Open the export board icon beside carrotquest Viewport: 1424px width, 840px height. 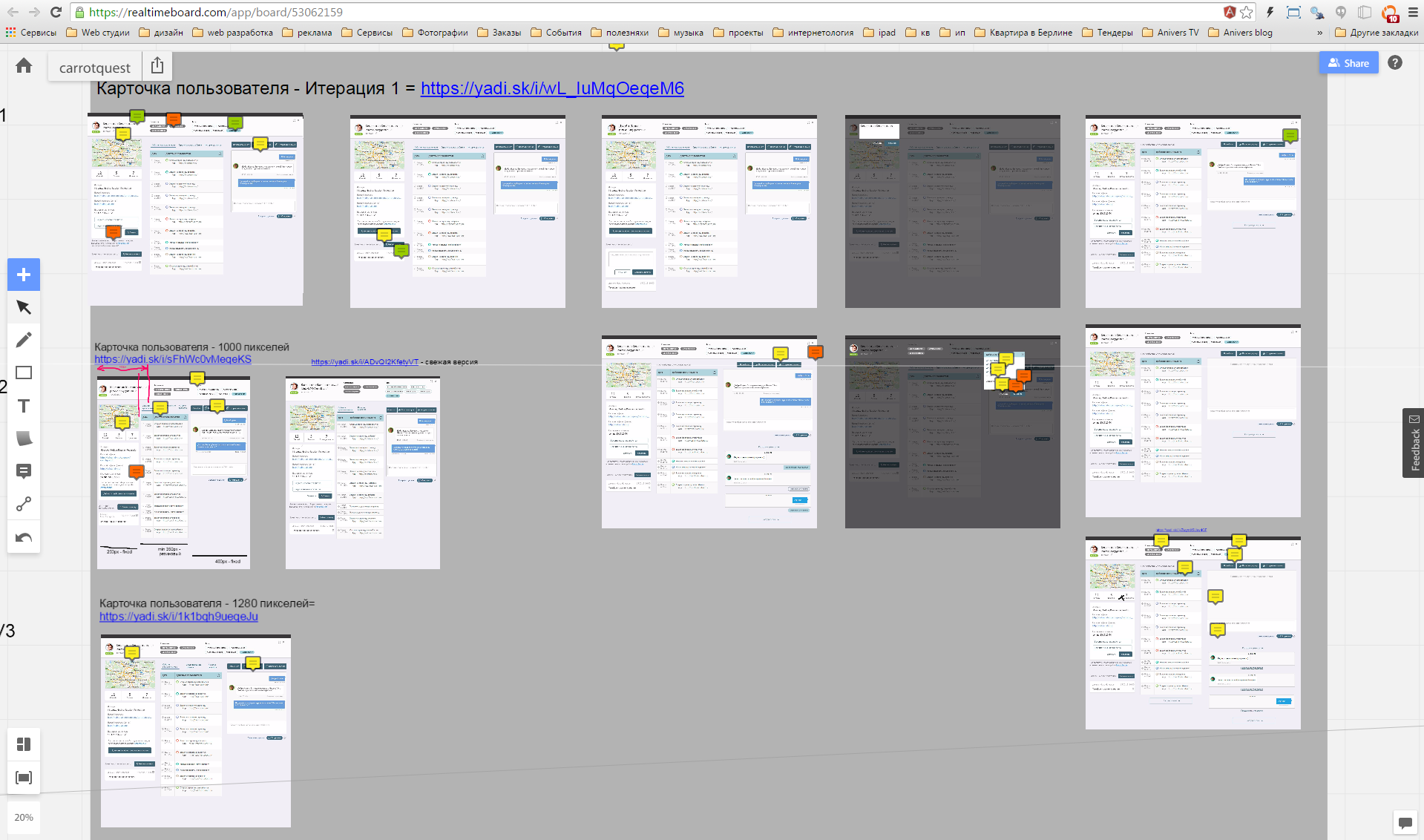tap(157, 66)
